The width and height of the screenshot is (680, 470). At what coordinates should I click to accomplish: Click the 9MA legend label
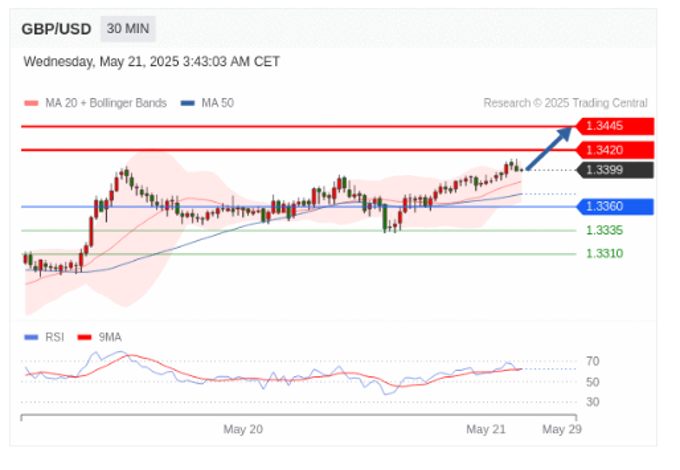point(110,337)
